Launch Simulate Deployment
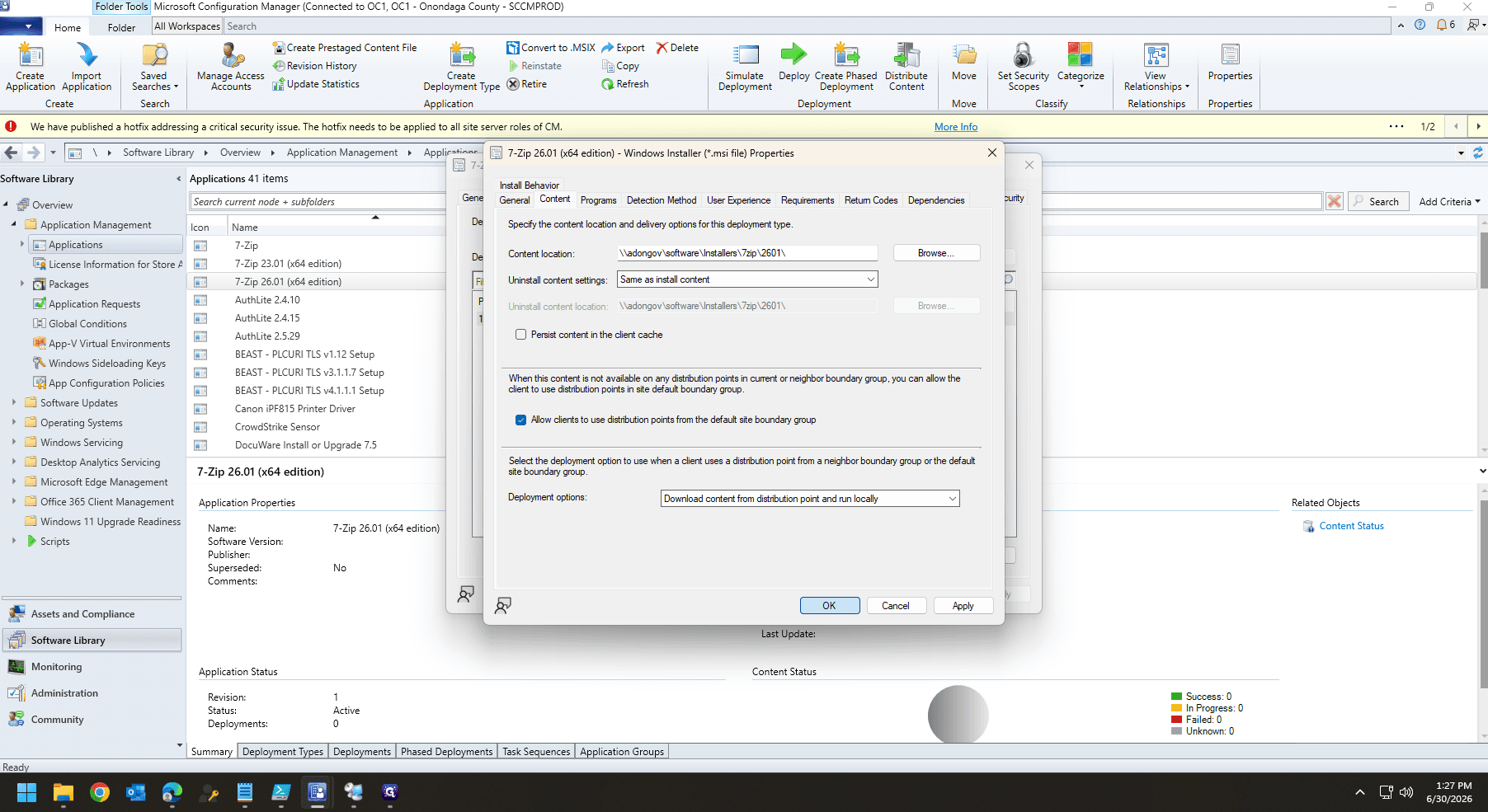 tap(745, 67)
